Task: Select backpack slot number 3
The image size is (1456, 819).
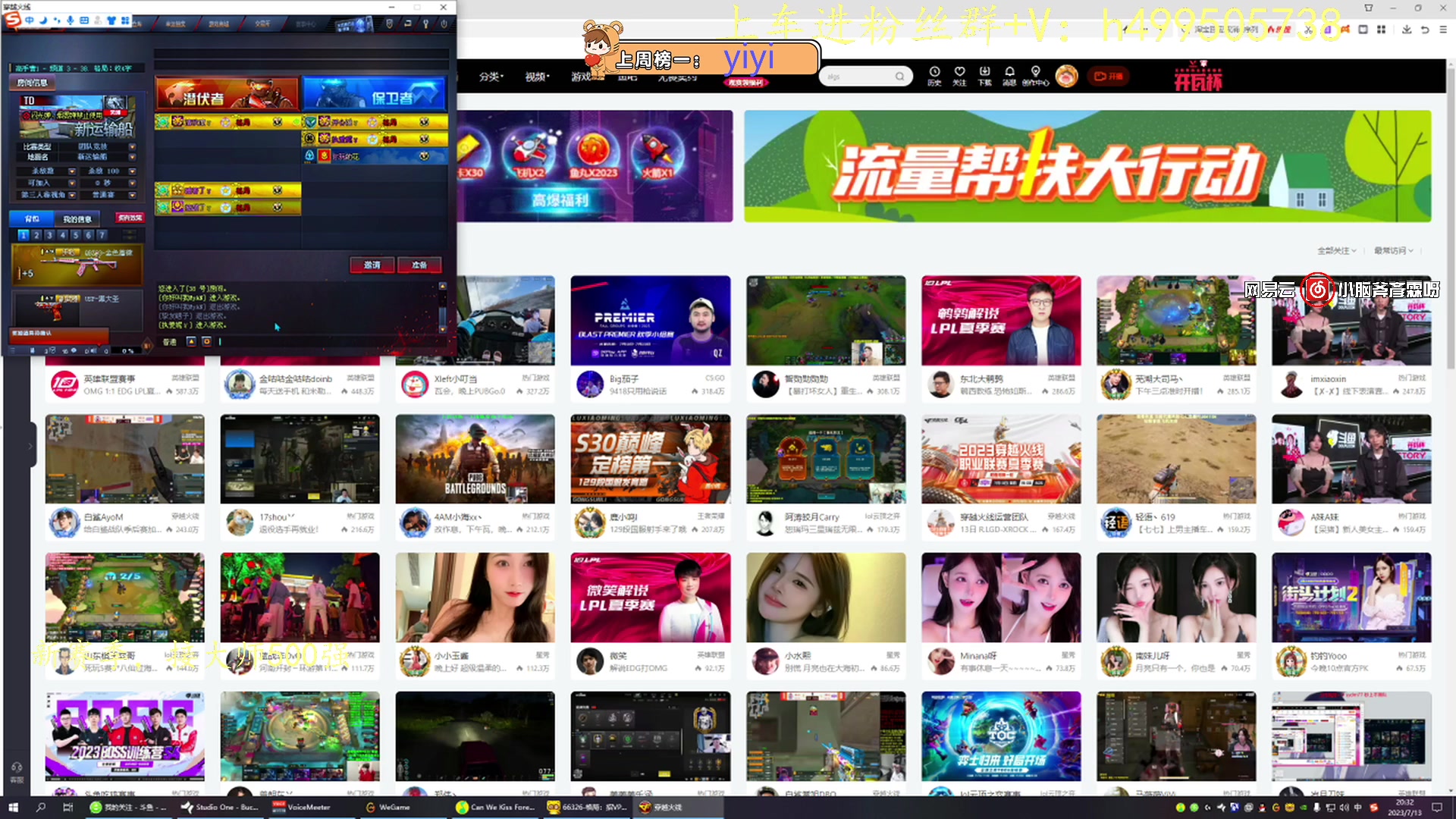Action: coord(49,235)
